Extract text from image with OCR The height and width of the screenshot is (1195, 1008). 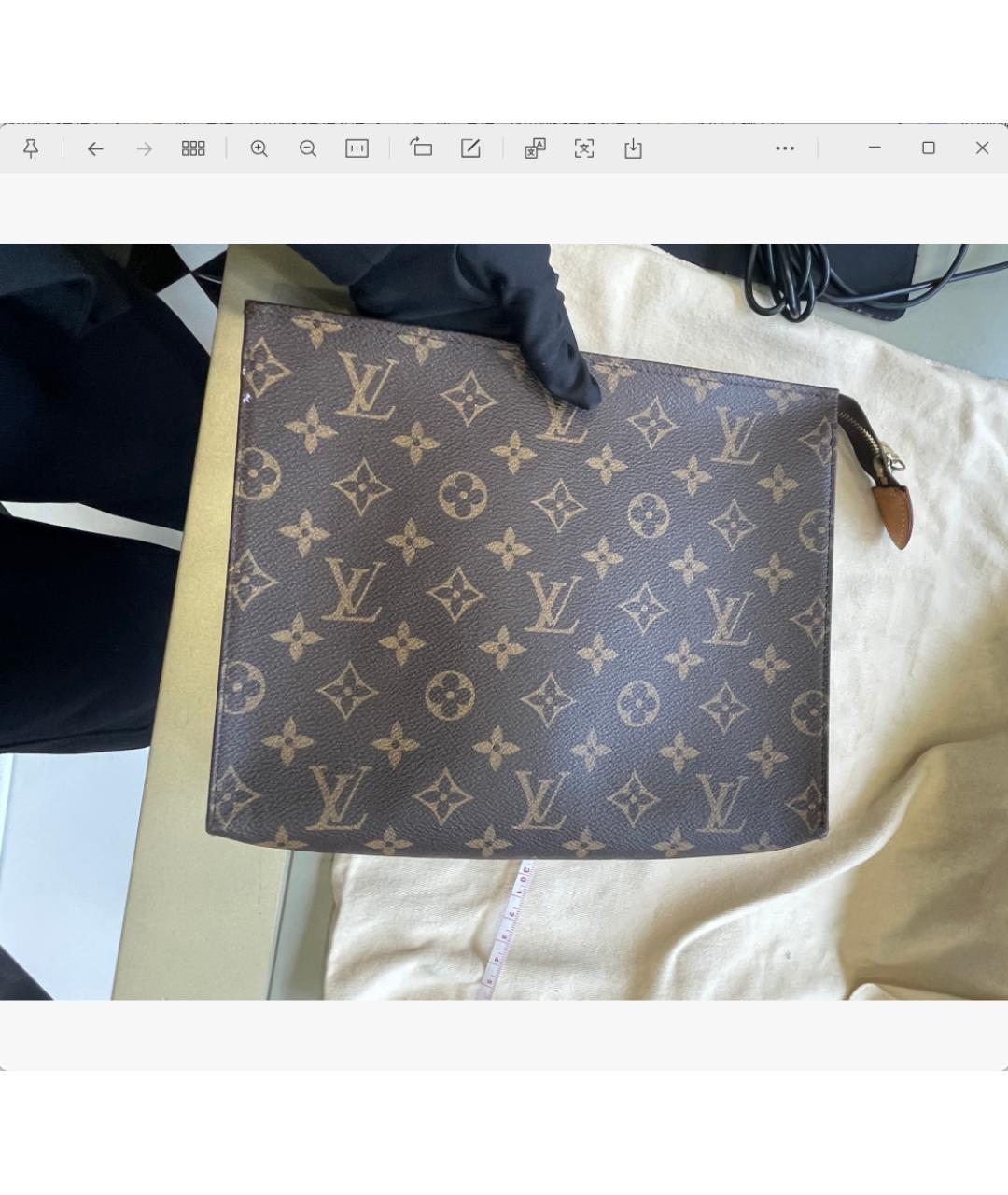[584, 148]
